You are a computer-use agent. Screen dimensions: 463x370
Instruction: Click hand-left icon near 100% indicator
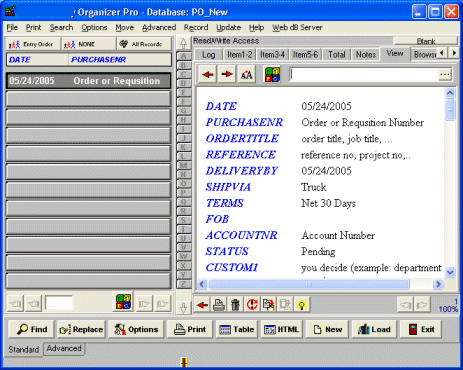click(x=405, y=305)
